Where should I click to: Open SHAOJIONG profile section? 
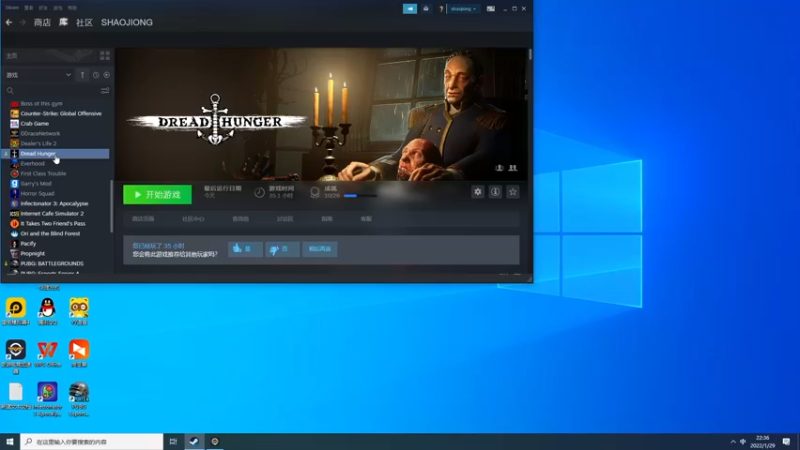click(x=127, y=22)
